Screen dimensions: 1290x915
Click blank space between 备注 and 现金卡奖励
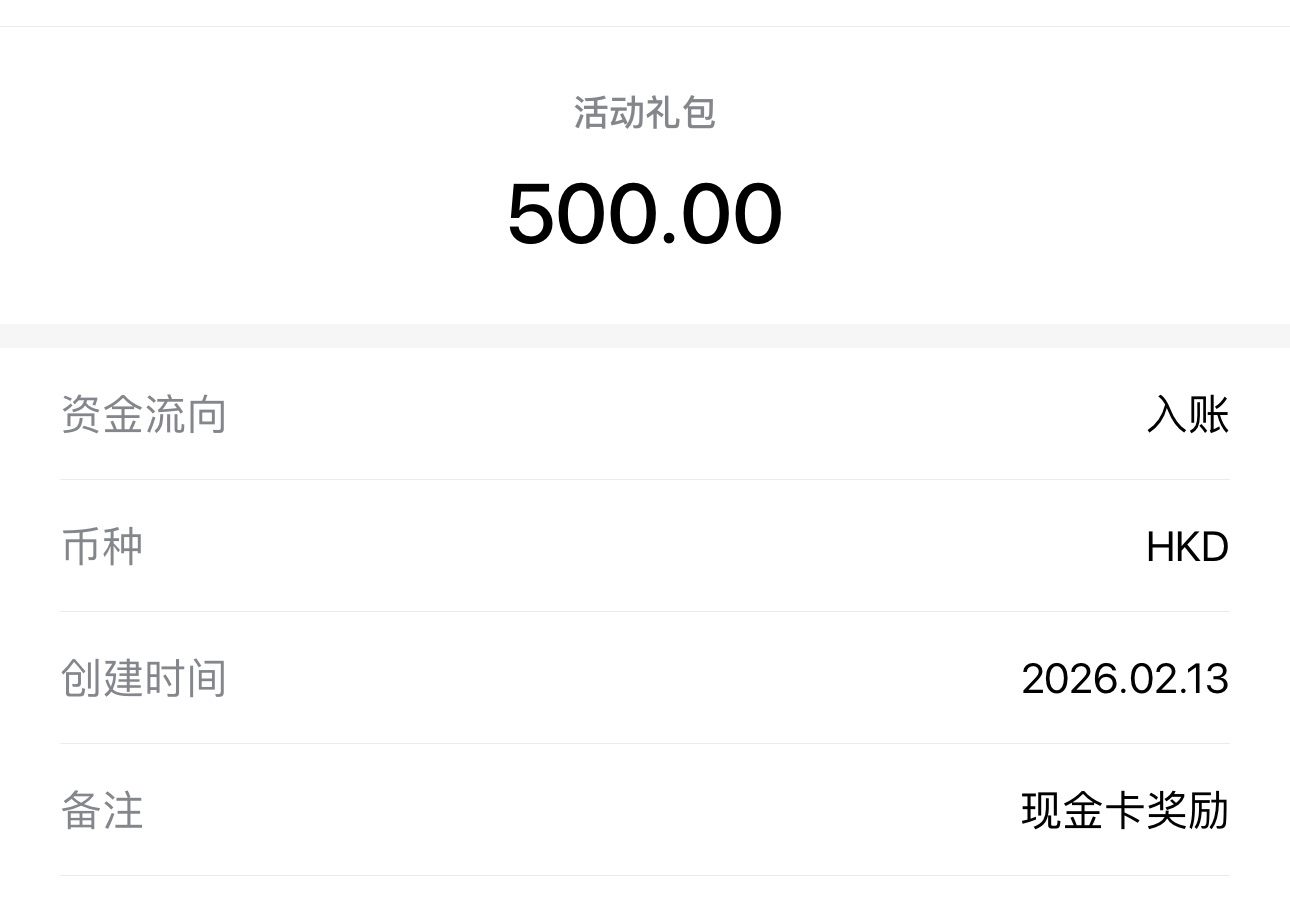click(580, 811)
